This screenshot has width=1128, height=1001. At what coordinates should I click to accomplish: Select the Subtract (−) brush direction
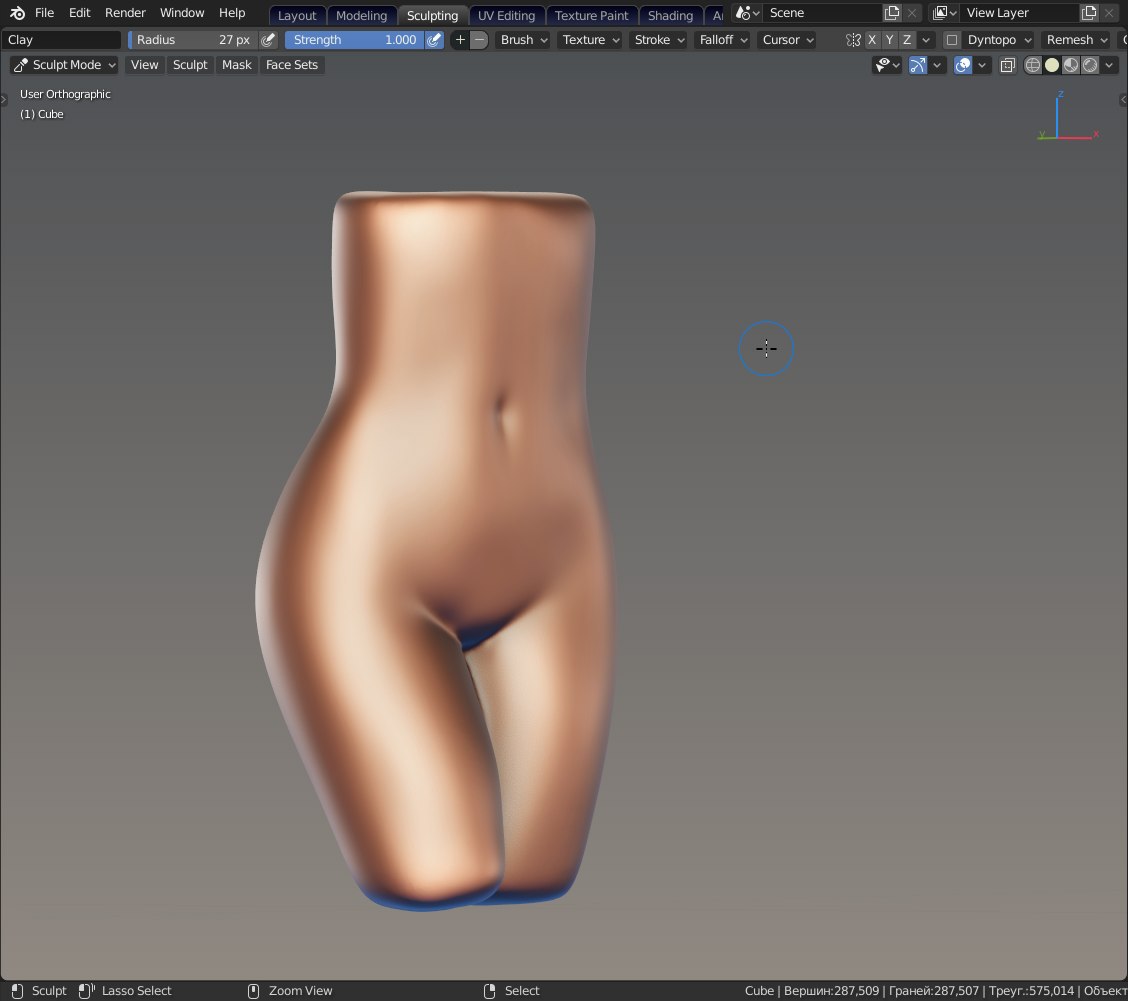(x=479, y=40)
